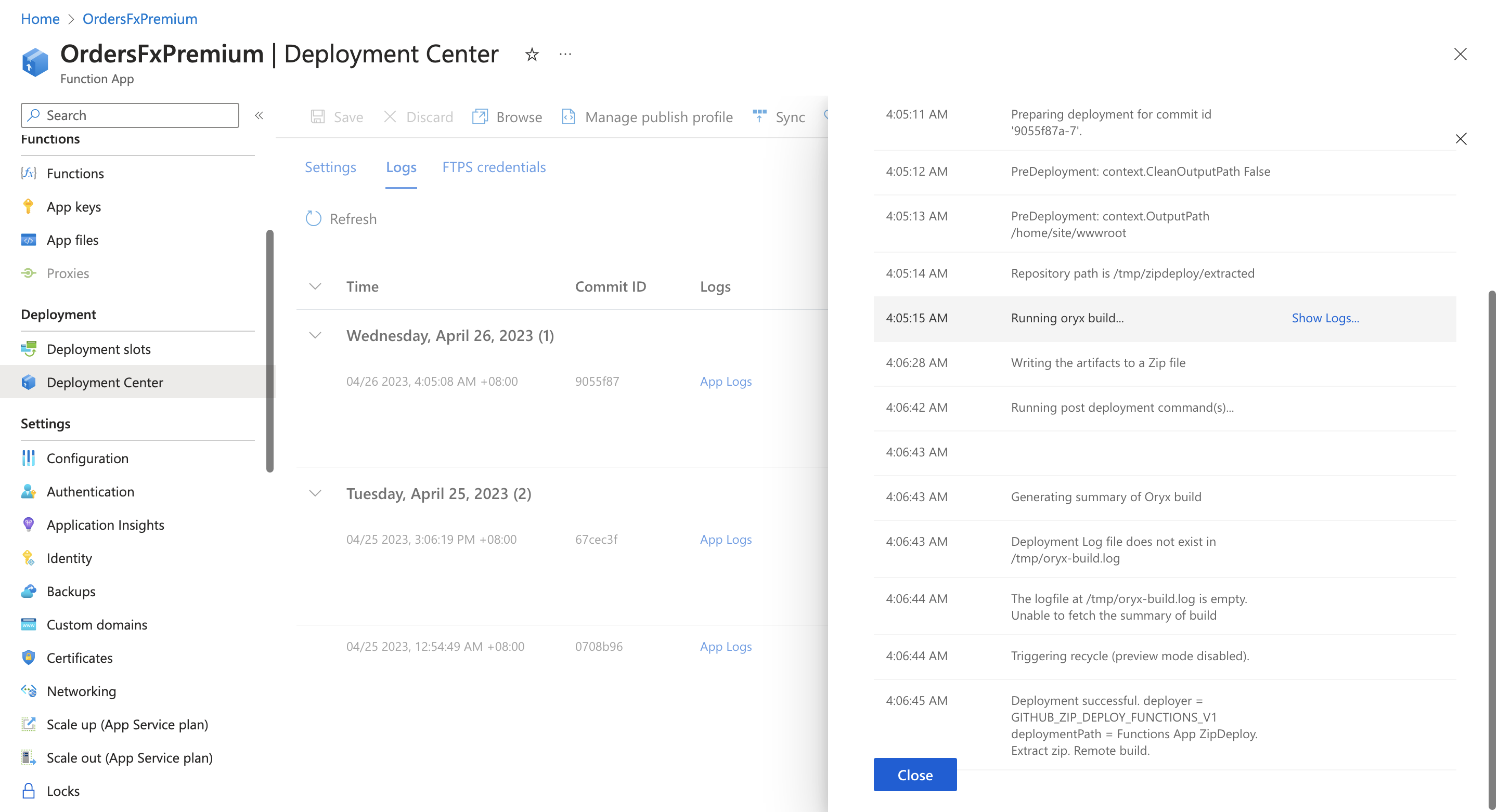Click the sidebar scrollbar
Screen dimensions: 1498x812
(x=270, y=350)
